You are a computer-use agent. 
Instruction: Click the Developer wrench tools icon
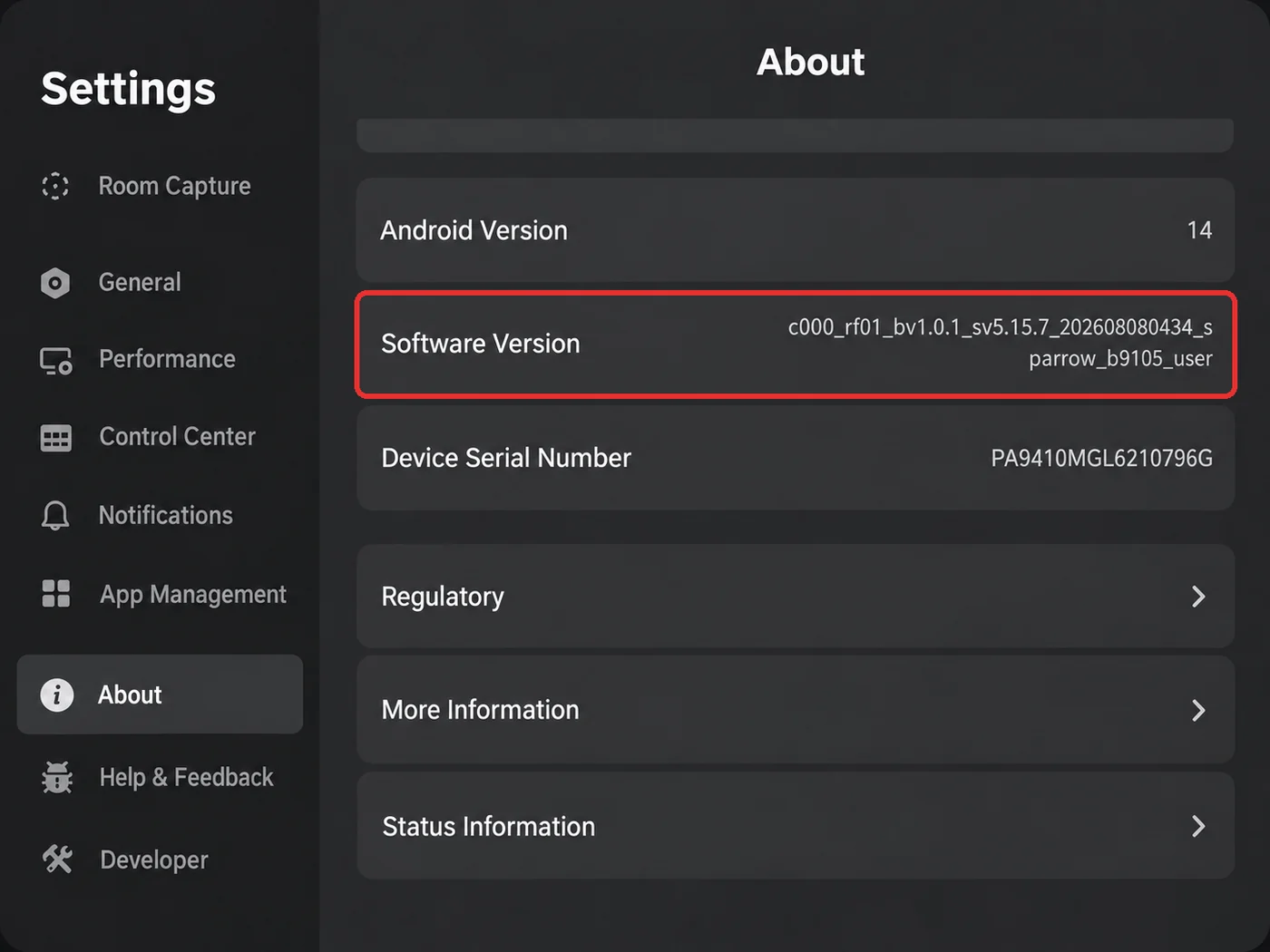pos(57,859)
